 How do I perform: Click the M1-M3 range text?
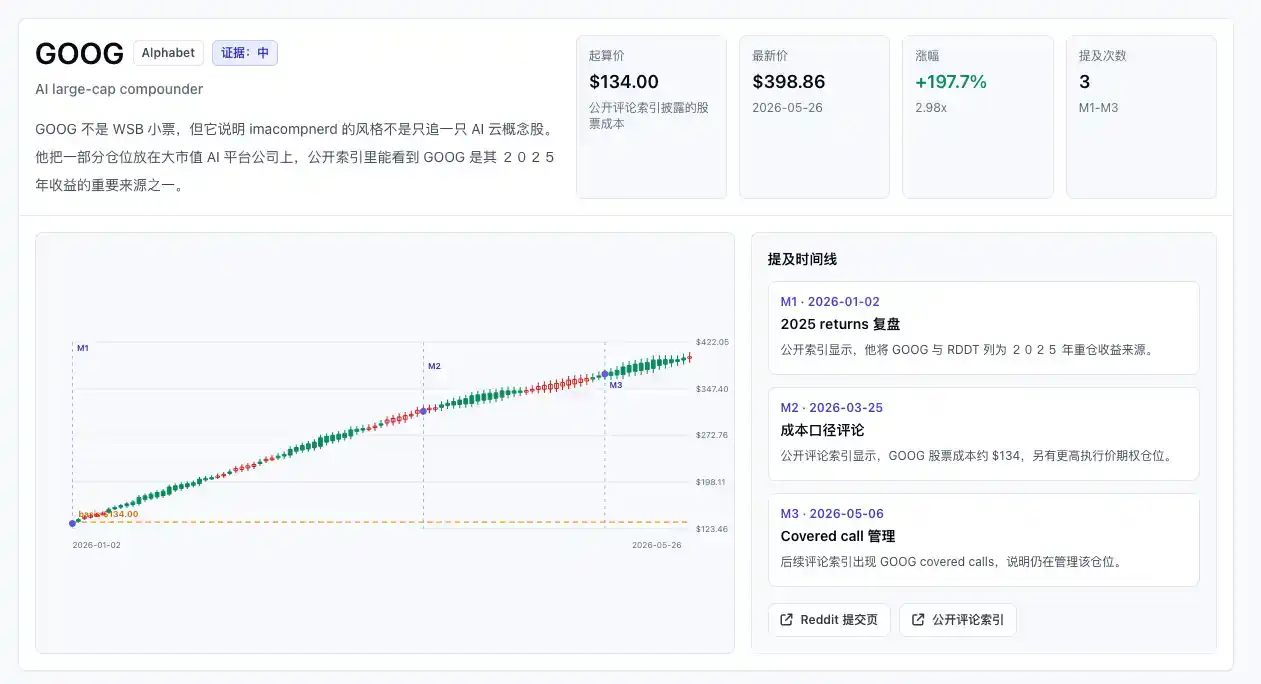tap(1098, 107)
